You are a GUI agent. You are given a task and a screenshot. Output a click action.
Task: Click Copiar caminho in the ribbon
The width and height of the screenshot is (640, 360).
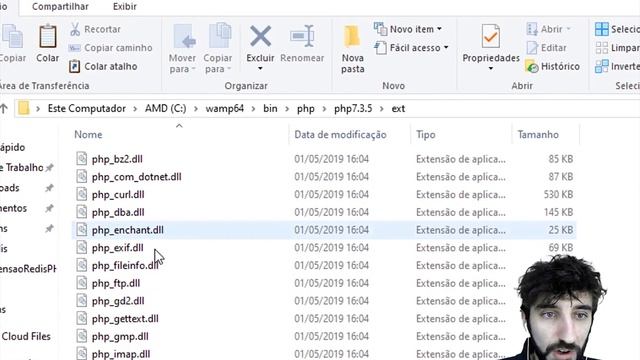[110, 48]
